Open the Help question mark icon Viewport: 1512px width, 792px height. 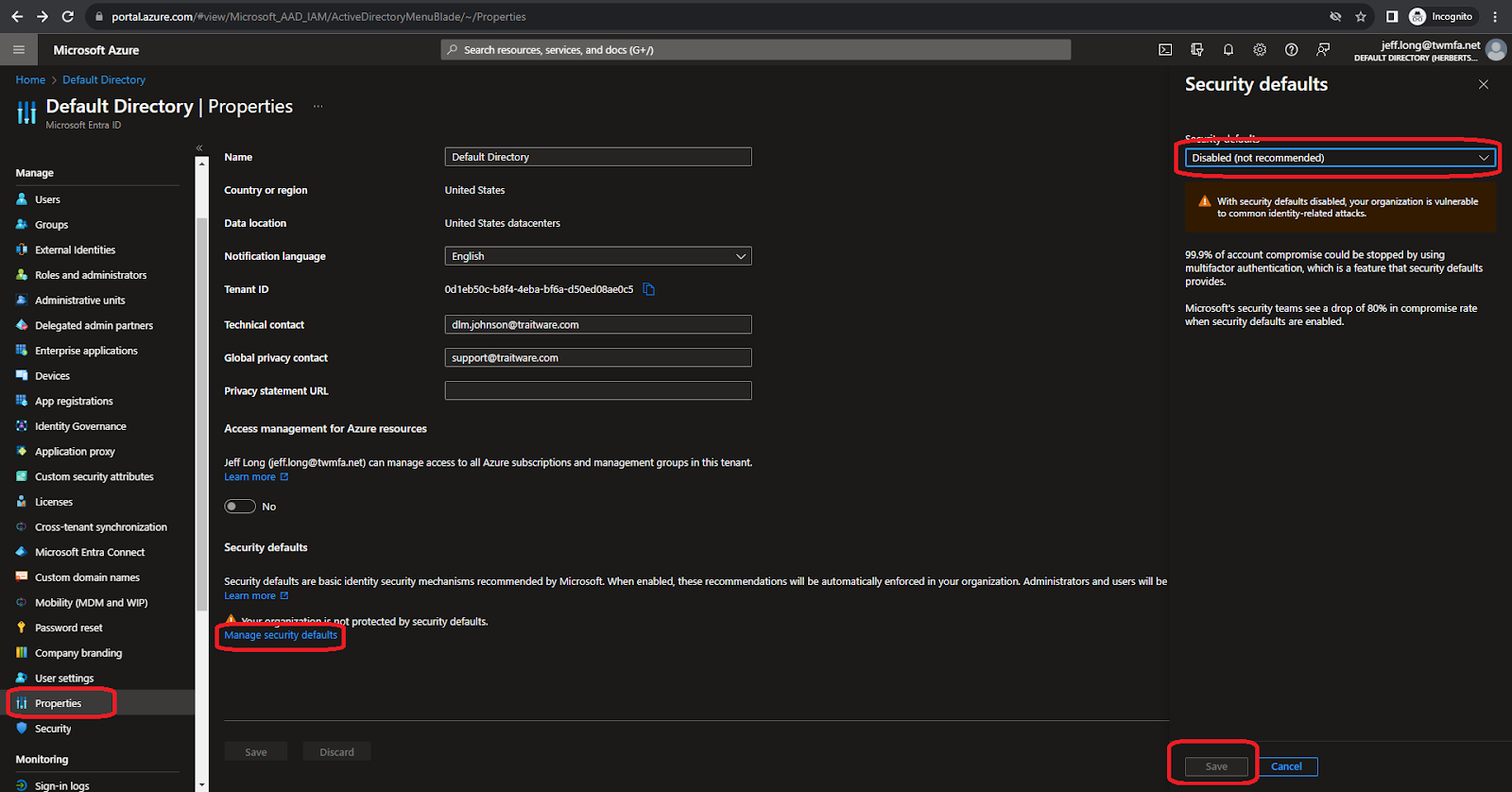click(1291, 50)
